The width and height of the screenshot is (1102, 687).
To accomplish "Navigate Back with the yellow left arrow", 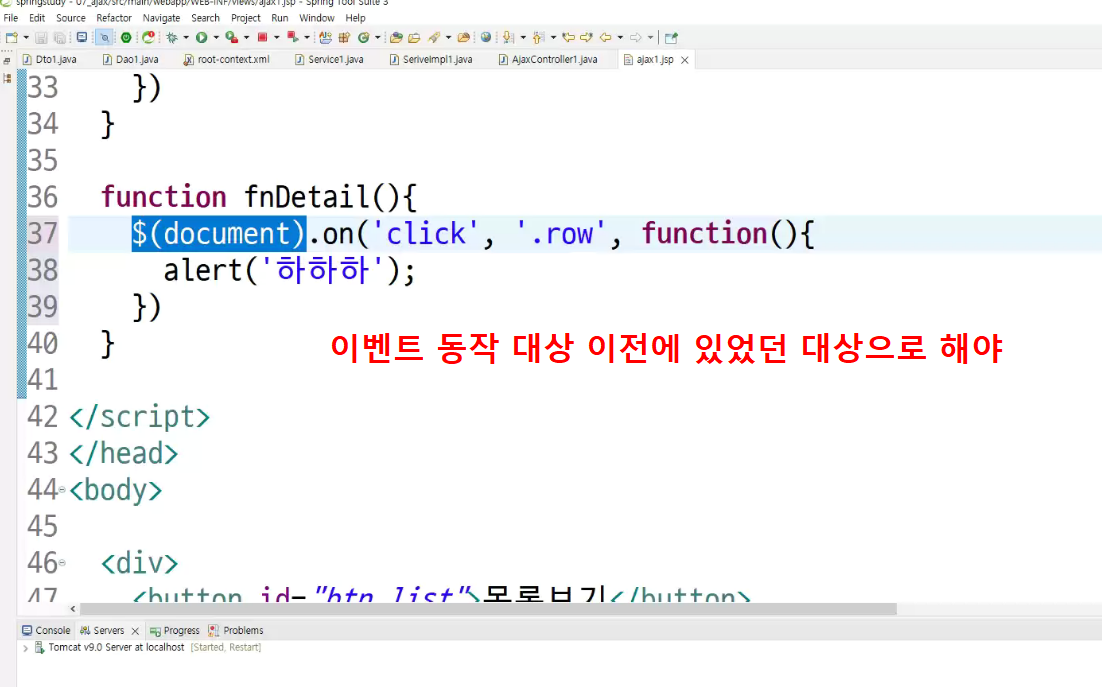I will (605, 37).
